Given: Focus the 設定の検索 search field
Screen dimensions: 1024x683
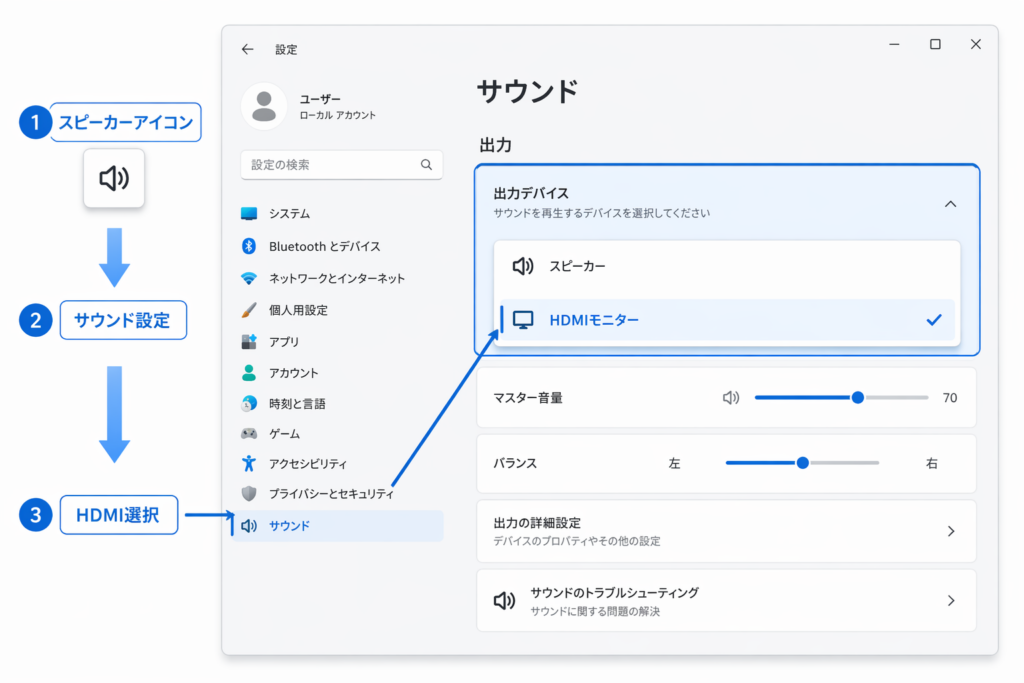Looking at the screenshot, I should click(x=342, y=165).
